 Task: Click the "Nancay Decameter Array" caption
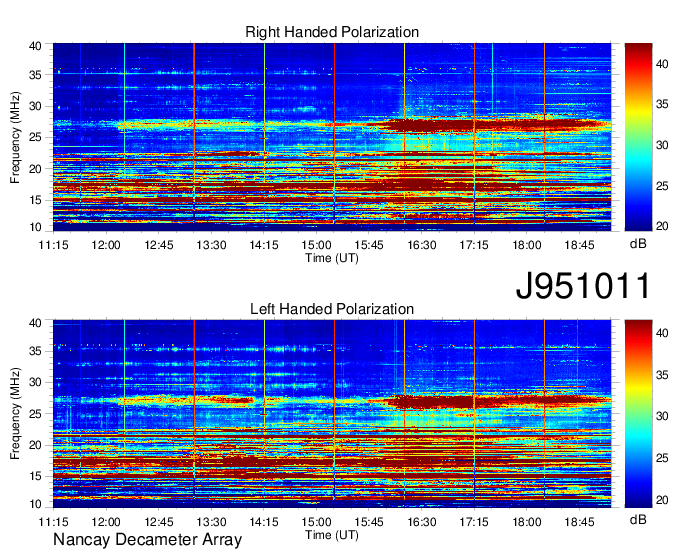147,540
